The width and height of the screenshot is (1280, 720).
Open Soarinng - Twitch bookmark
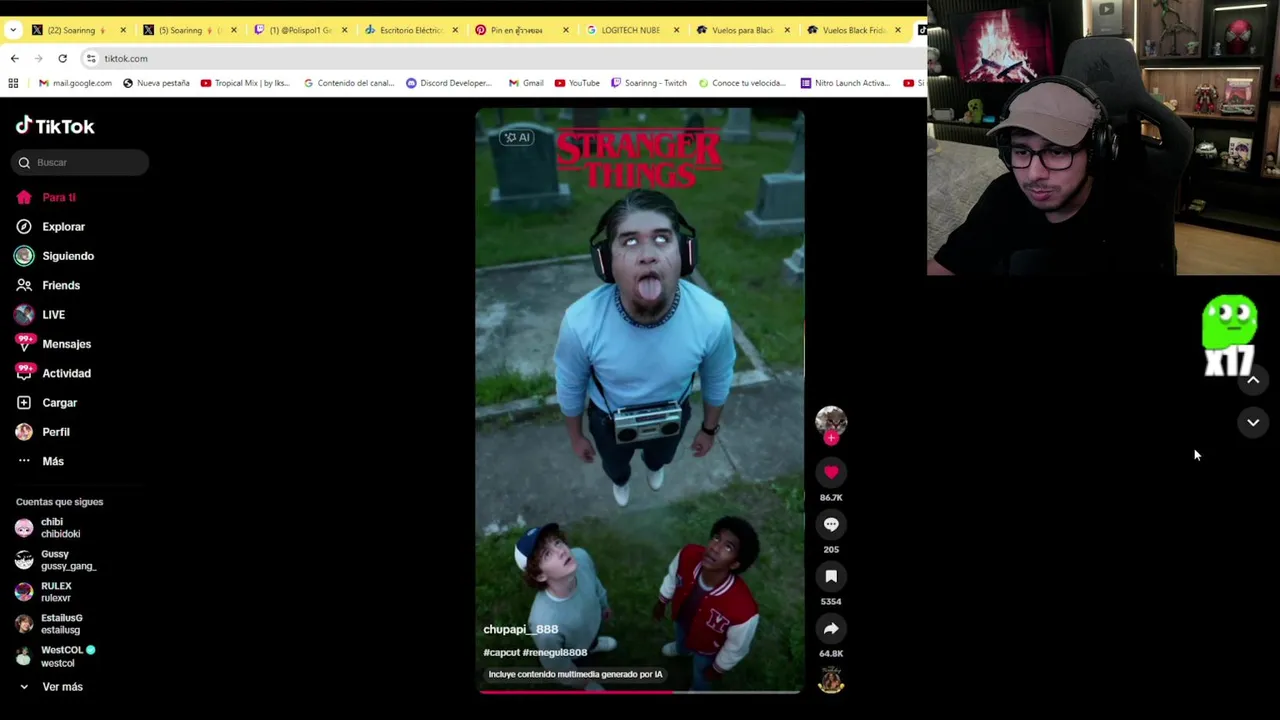649,83
